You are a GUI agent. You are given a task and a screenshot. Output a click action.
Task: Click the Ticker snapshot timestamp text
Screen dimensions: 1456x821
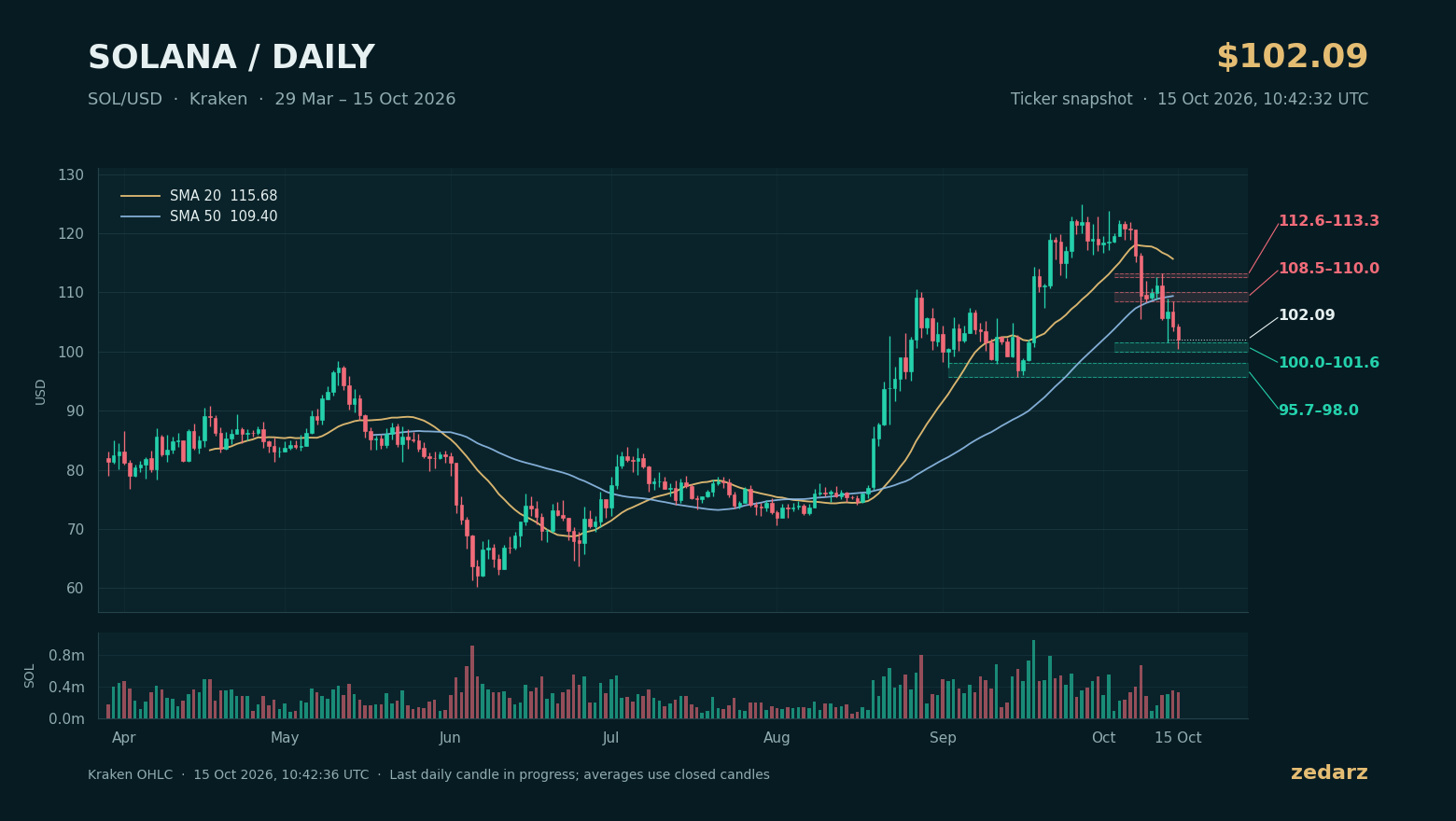coord(1189,99)
